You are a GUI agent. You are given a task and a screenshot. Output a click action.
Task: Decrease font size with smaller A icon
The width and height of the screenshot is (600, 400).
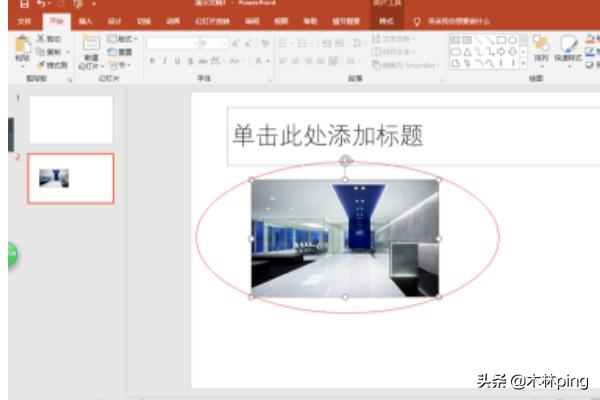click(249, 43)
